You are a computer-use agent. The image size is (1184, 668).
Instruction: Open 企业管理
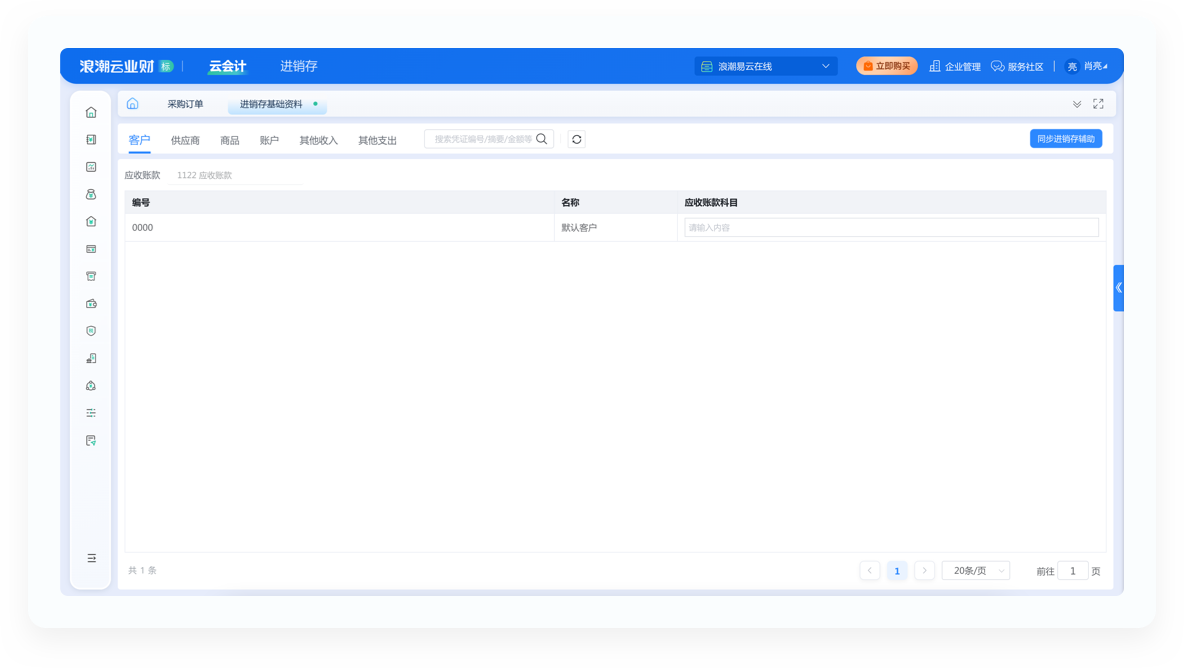pyautogui.click(x=954, y=66)
